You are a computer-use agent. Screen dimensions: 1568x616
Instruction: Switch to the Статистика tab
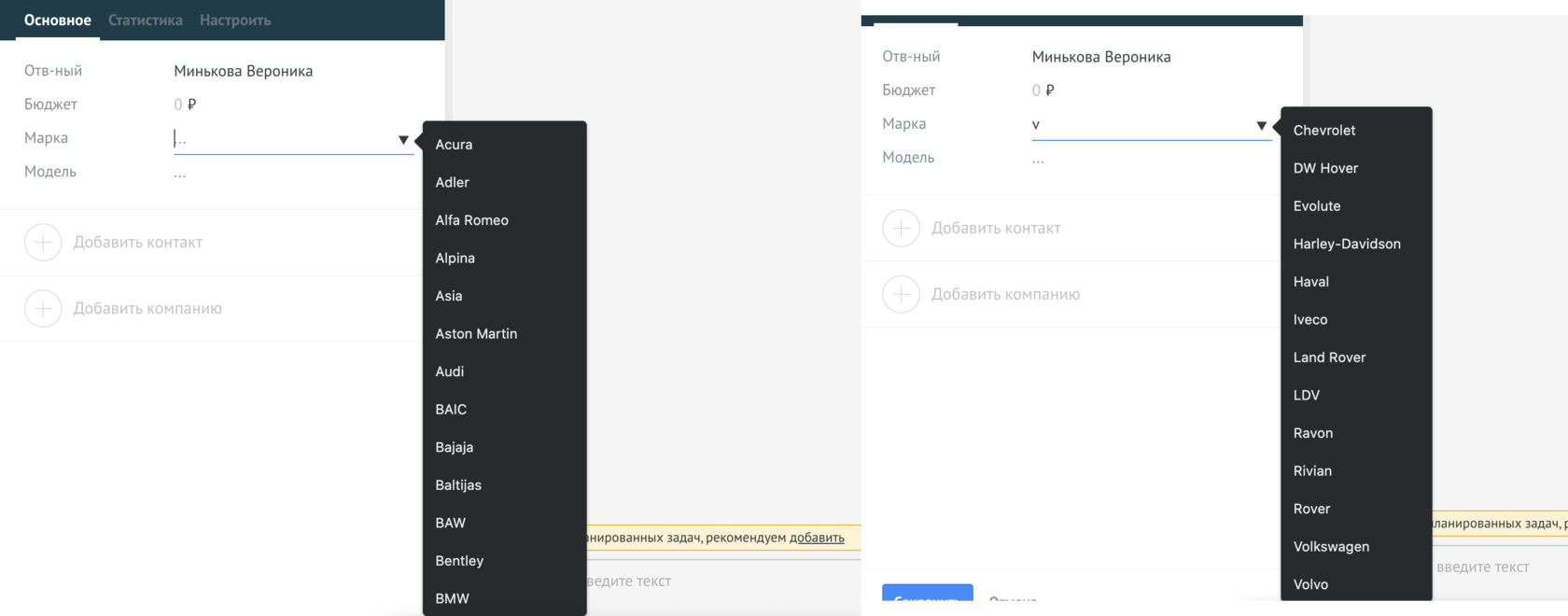click(146, 21)
